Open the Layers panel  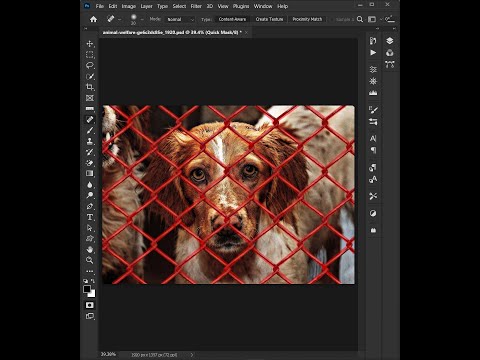(x=390, y=41)
